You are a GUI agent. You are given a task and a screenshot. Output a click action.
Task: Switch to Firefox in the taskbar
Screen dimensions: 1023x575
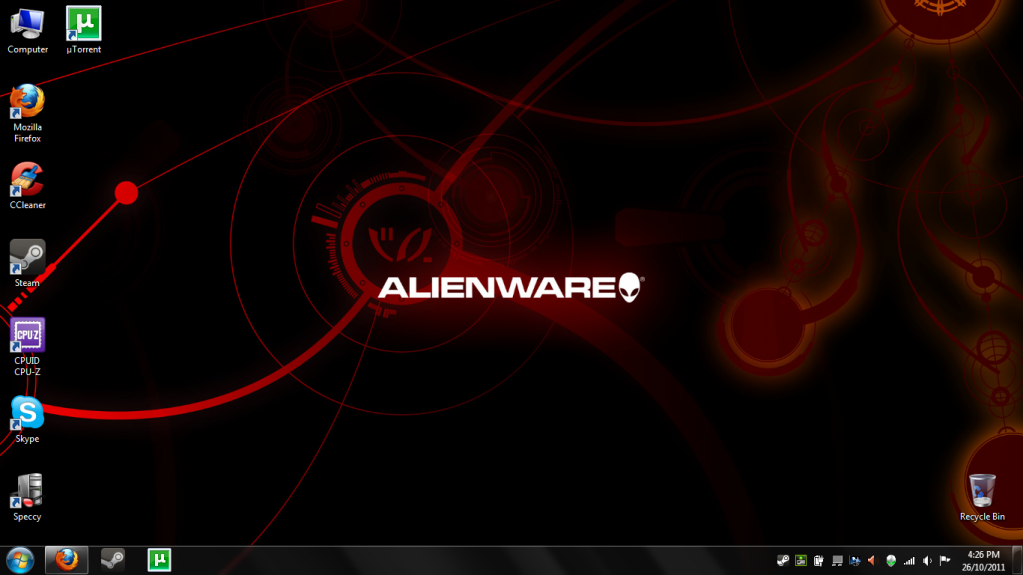[67, 560]
